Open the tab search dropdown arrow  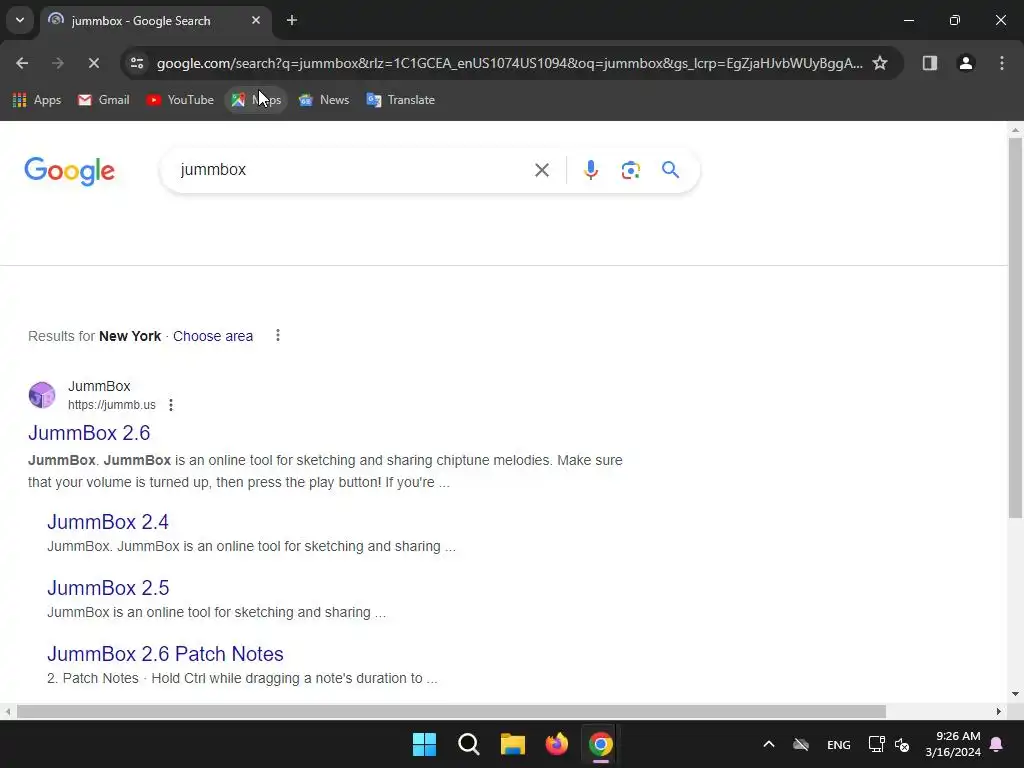(20, 20)
